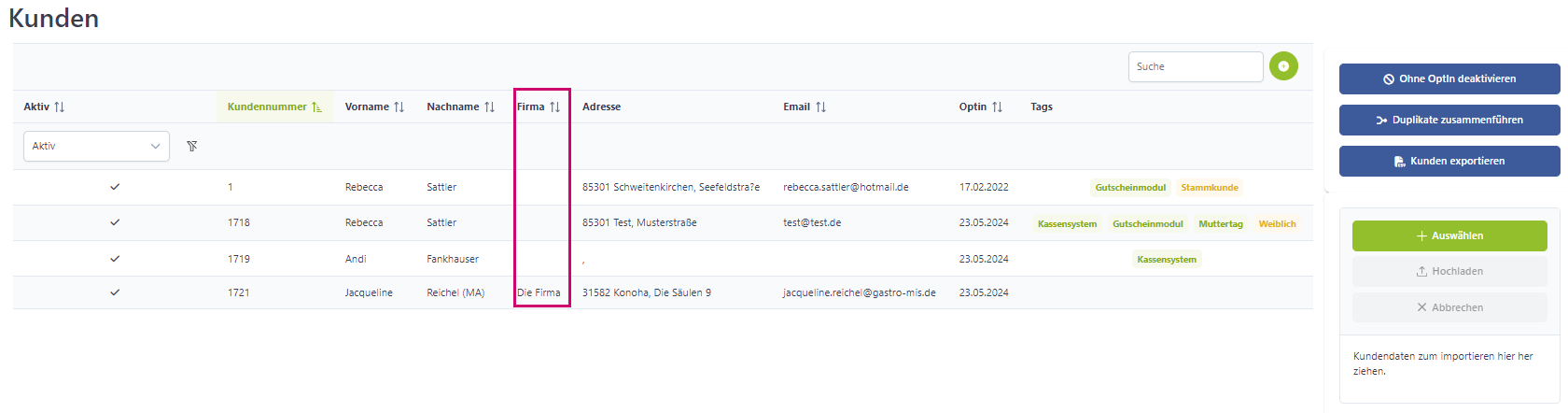Click email rebecca.sattler@hotmail.de
This screenshot has width=1568, height=413.
(846, 187)
